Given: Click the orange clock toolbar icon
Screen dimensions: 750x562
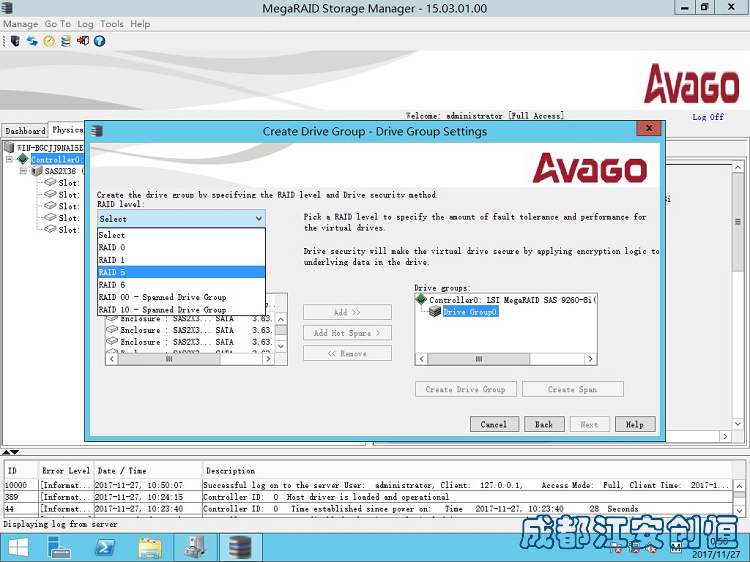Looking at the screenshot, I should [x=49, y=41].
